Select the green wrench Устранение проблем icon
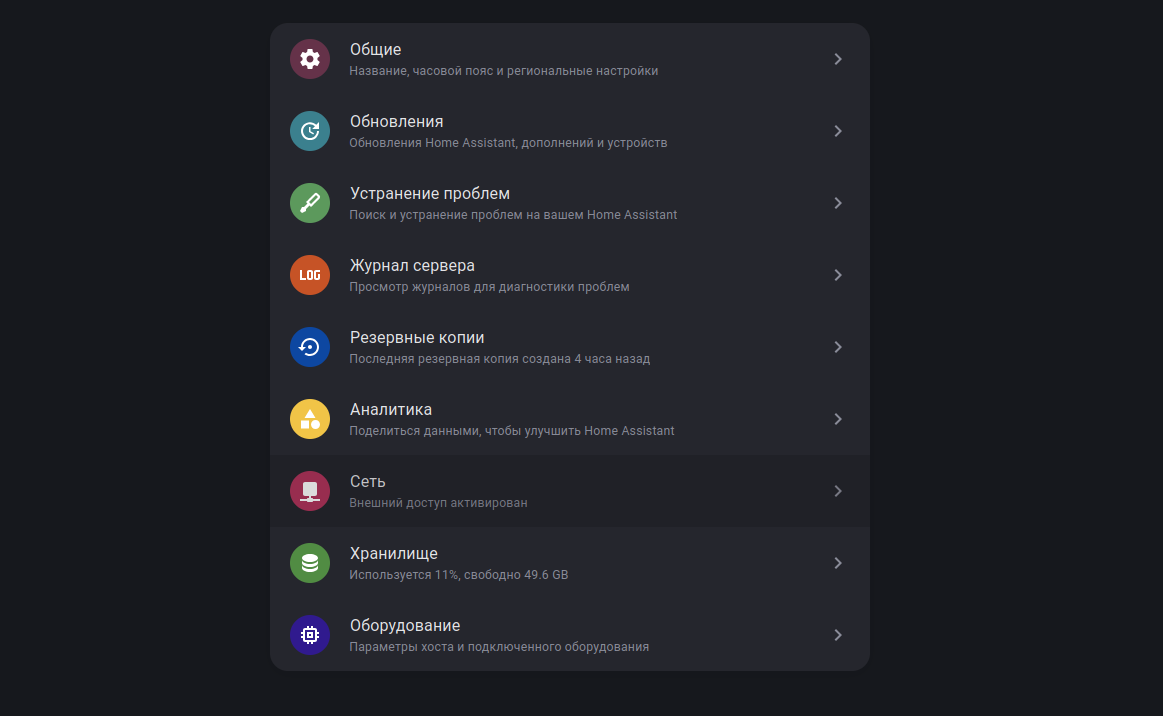Screen dimensions: 1163x716 click(x=310, y=203)
